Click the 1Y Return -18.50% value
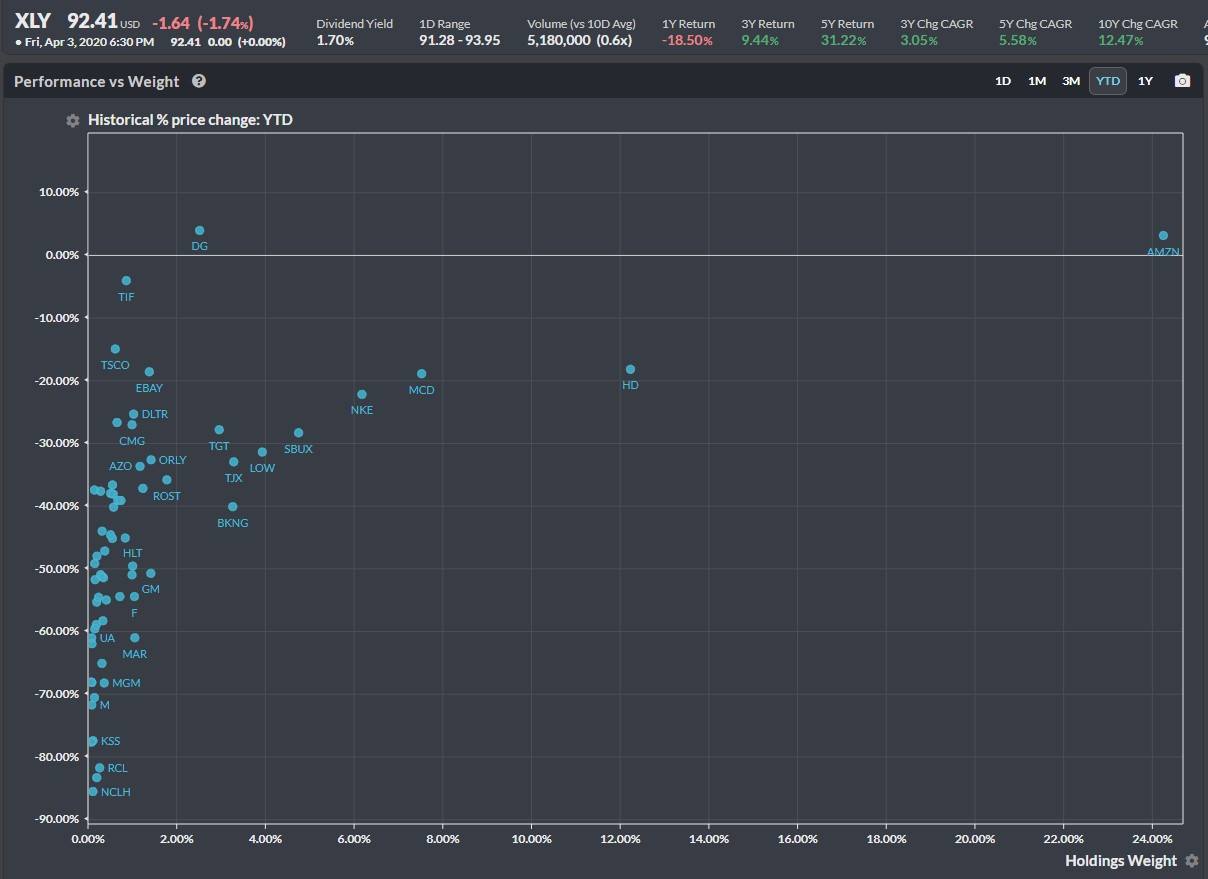 (x=687, y=41)
